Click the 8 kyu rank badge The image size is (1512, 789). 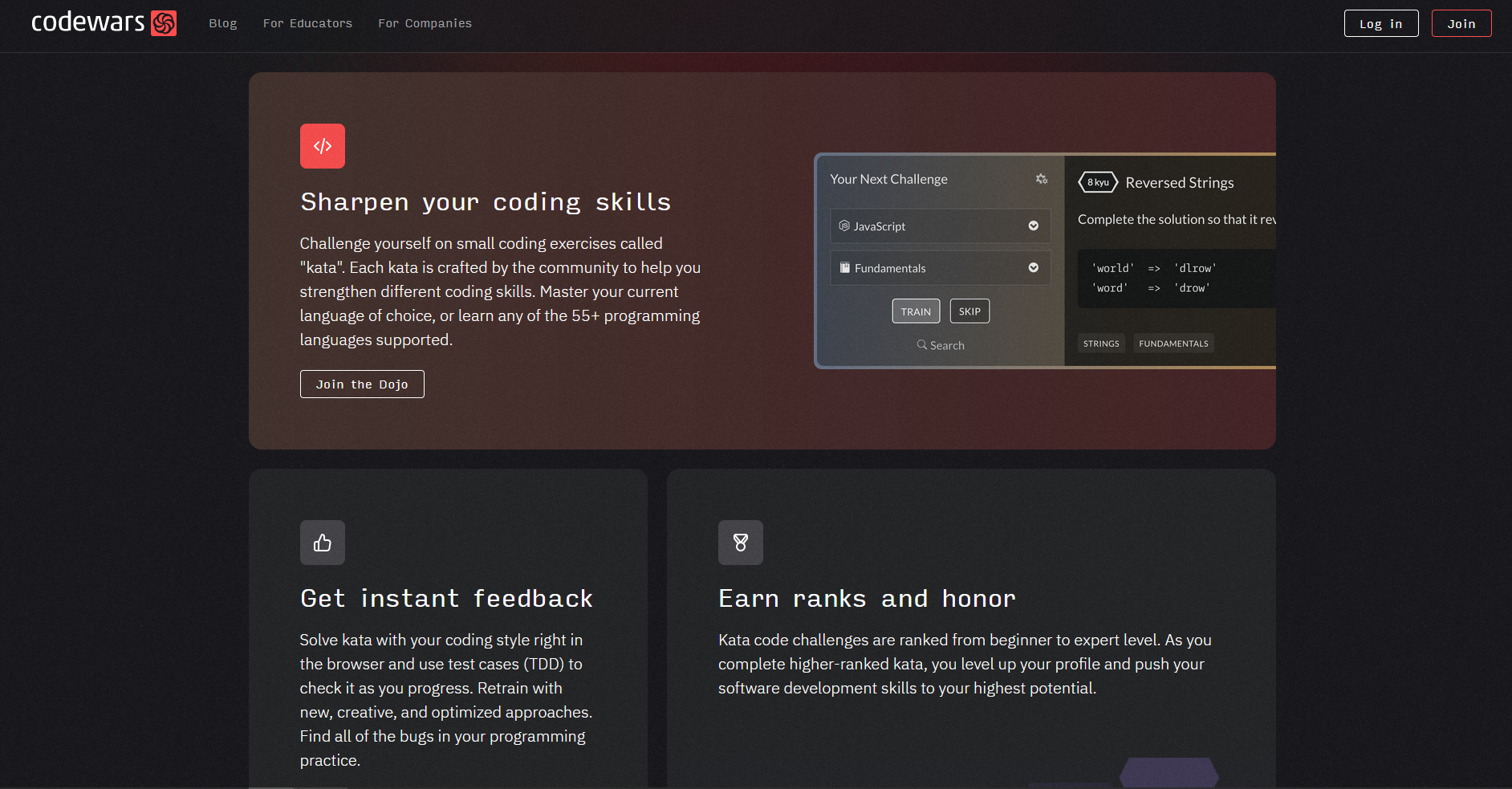point(1096,181)
